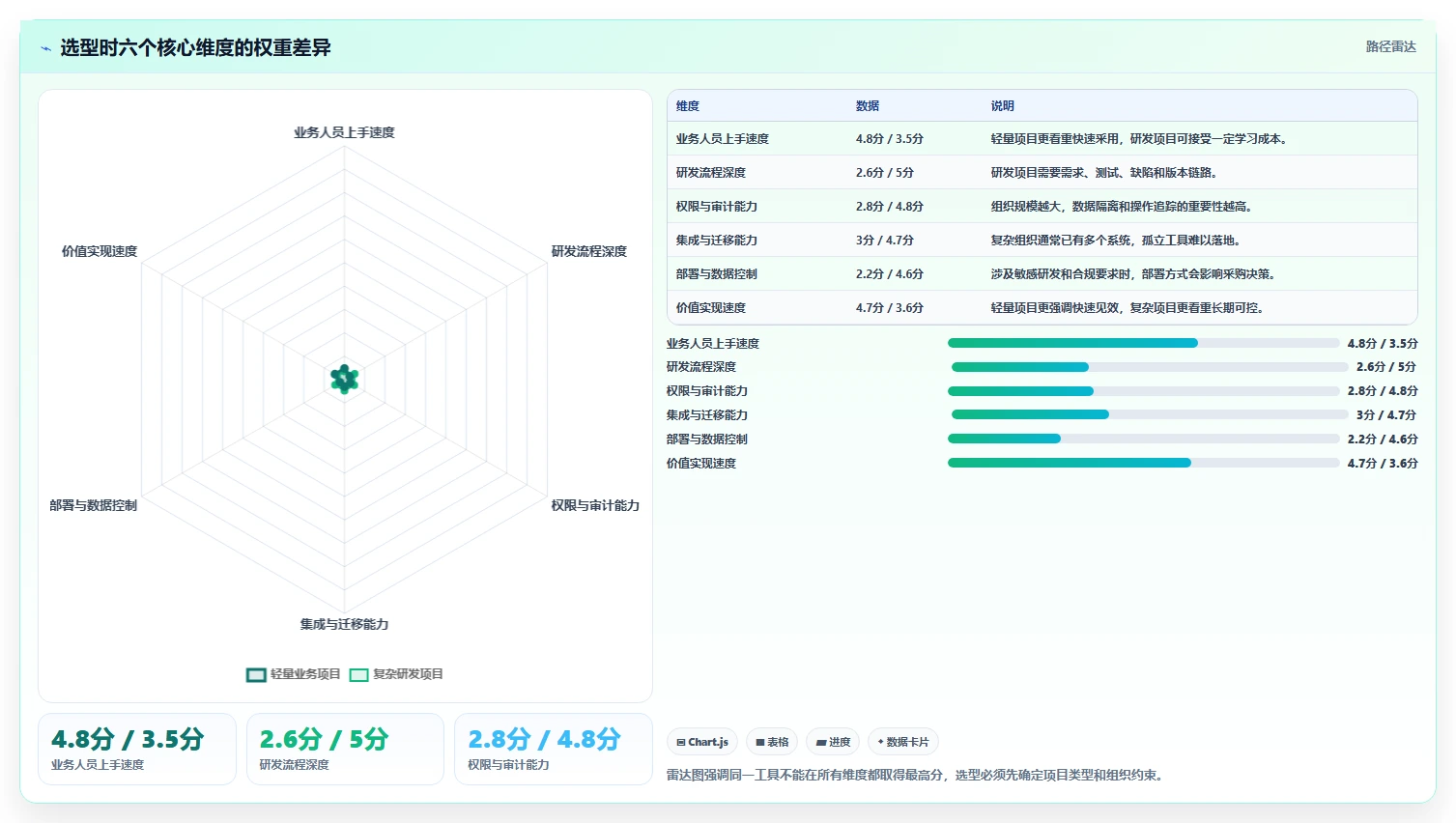
Task: Click the 部署与数据控制 progress bar
Action: coord(1144,439)
